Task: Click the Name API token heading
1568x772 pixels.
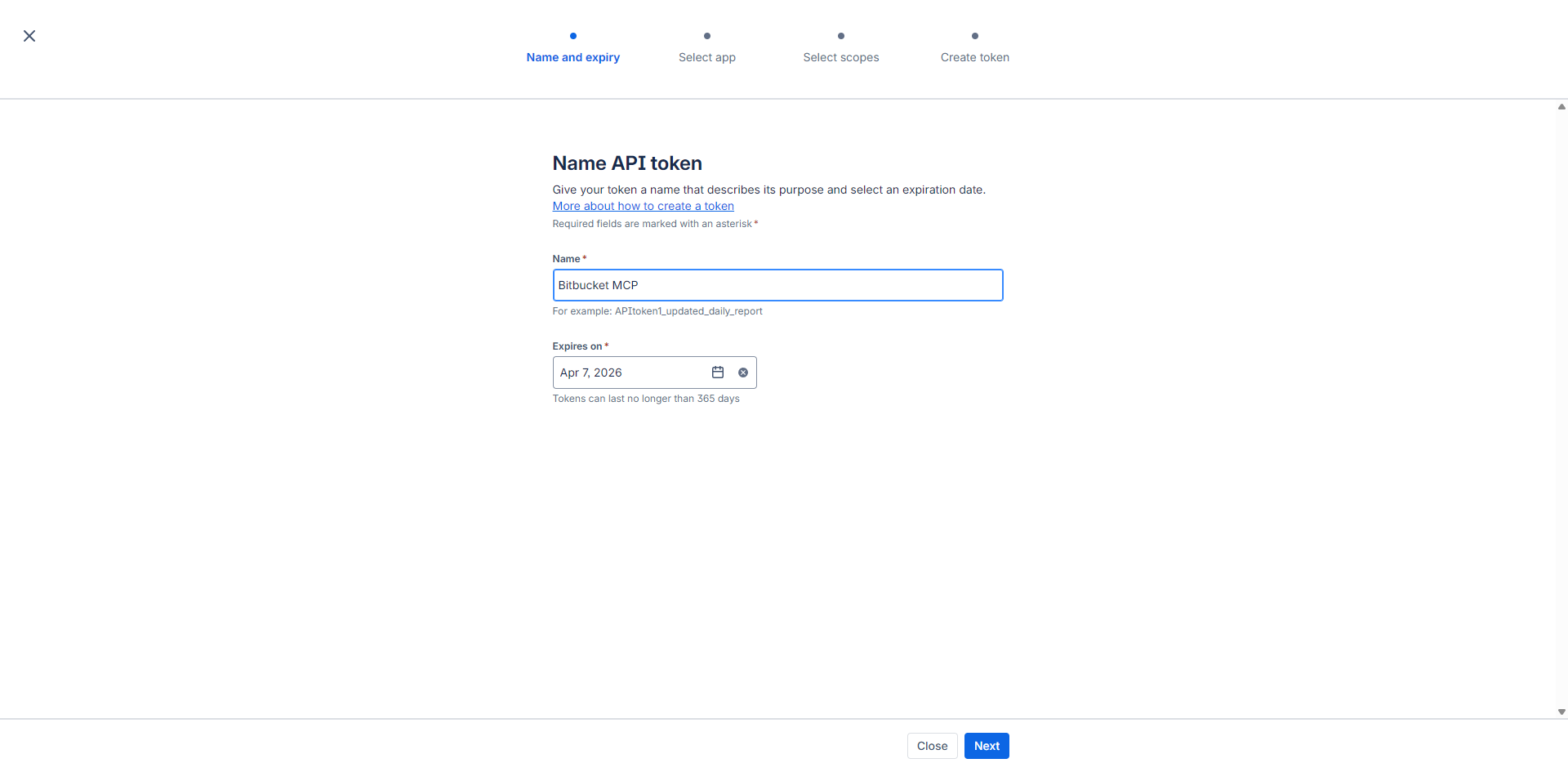Action: (x=627, y=163)
